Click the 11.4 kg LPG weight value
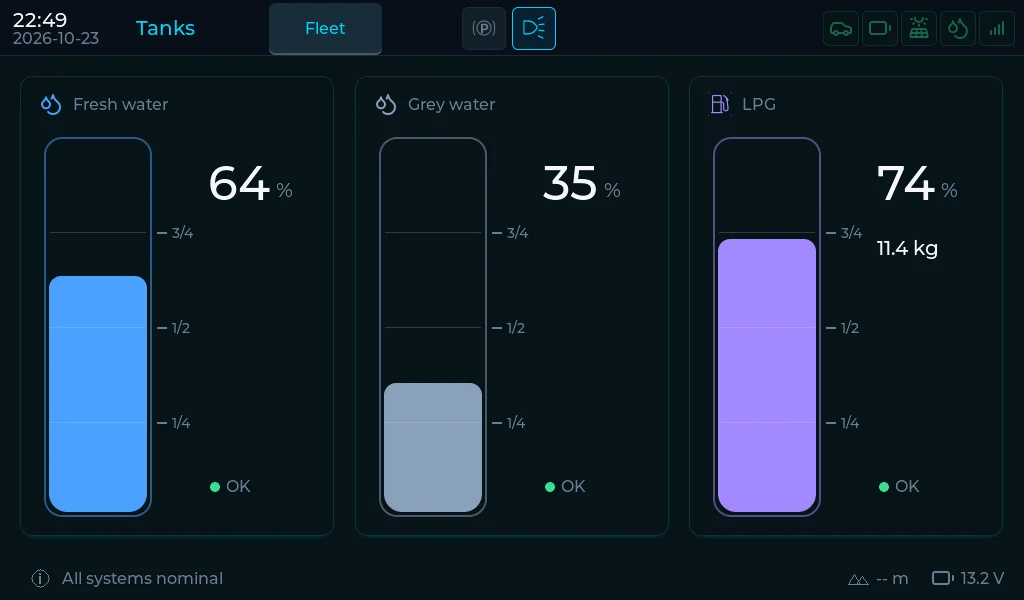Viewport: 1024px width, 600px height. 907,249
